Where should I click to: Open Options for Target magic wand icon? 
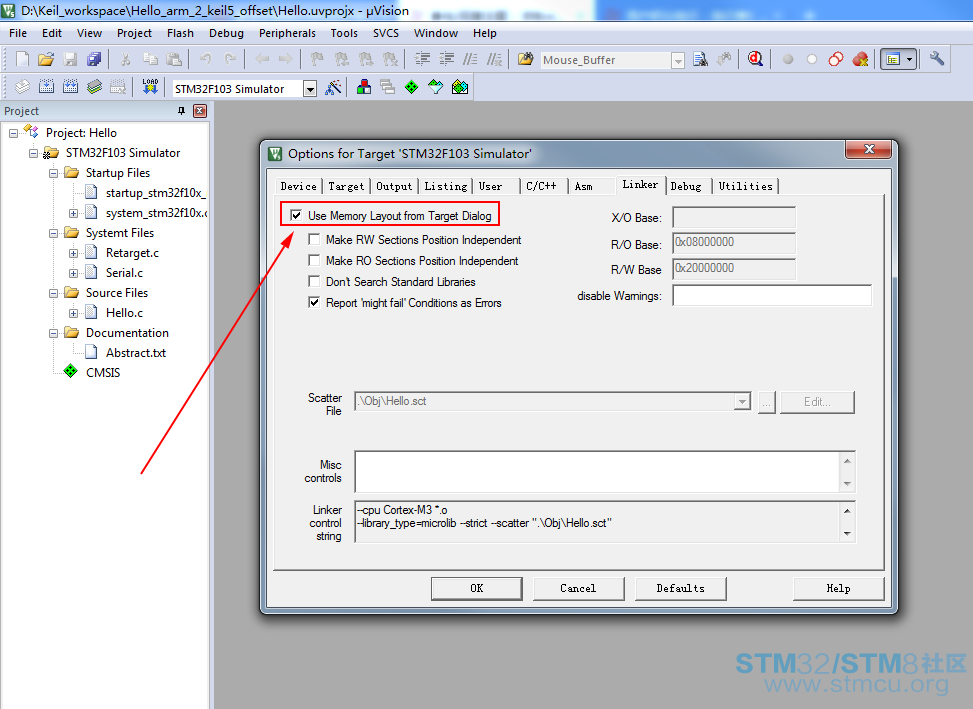pos(333,87)
